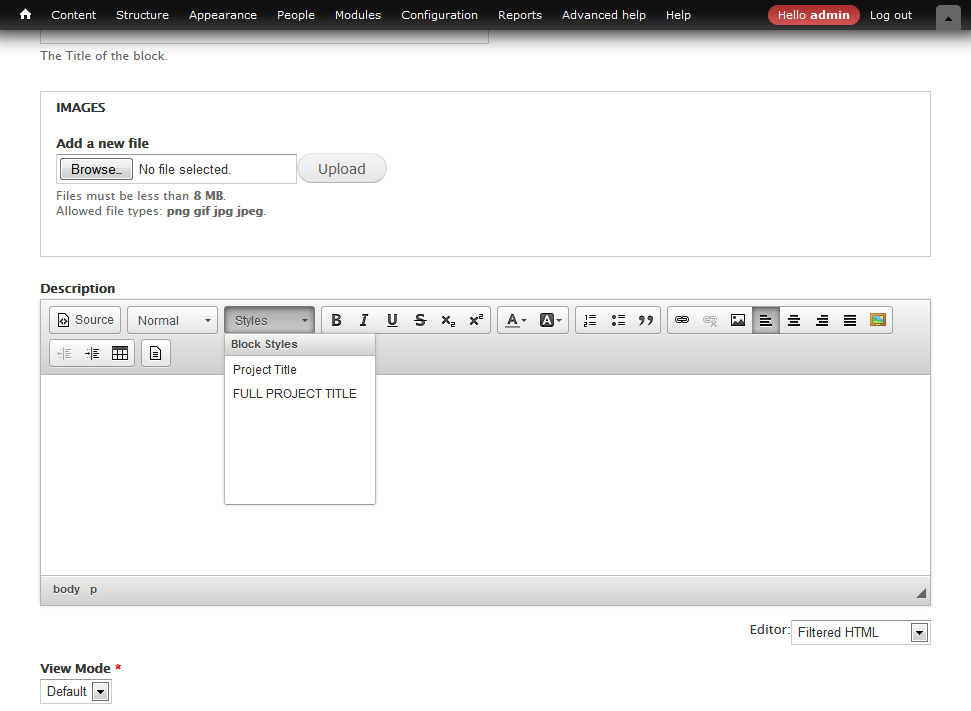Viewport: 971px width, 711px height.
Task: Open the Structure admin menu
Action: (x=142, y=15)
